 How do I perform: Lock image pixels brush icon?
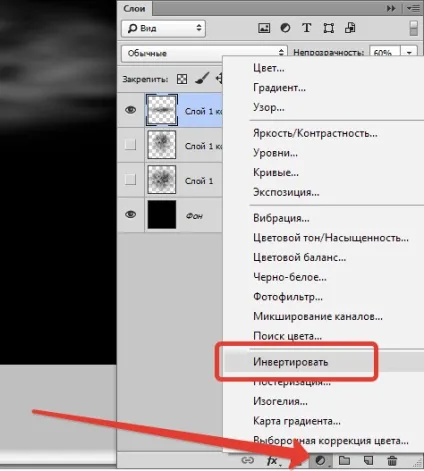click(x=202, y=78)
